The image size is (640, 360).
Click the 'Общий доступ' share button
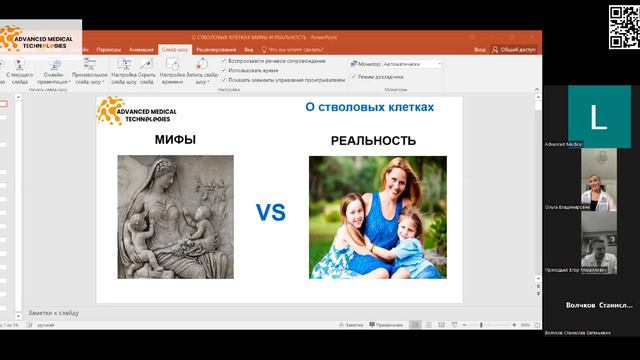(513, 50)
